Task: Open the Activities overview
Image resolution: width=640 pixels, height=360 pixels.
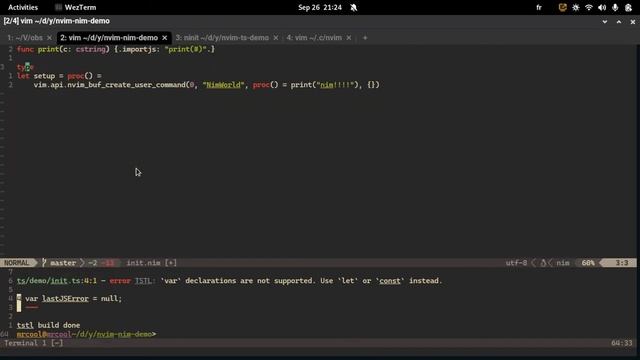Action: [x=23, y=7]
